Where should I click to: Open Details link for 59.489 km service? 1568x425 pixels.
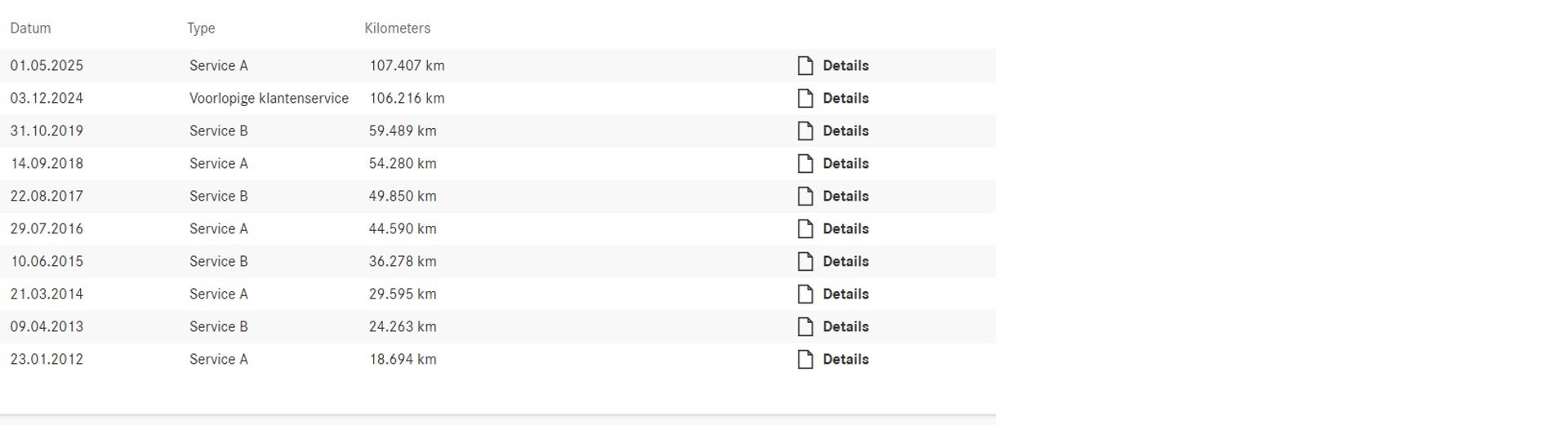pyautogui.click(x=845, y=131)
